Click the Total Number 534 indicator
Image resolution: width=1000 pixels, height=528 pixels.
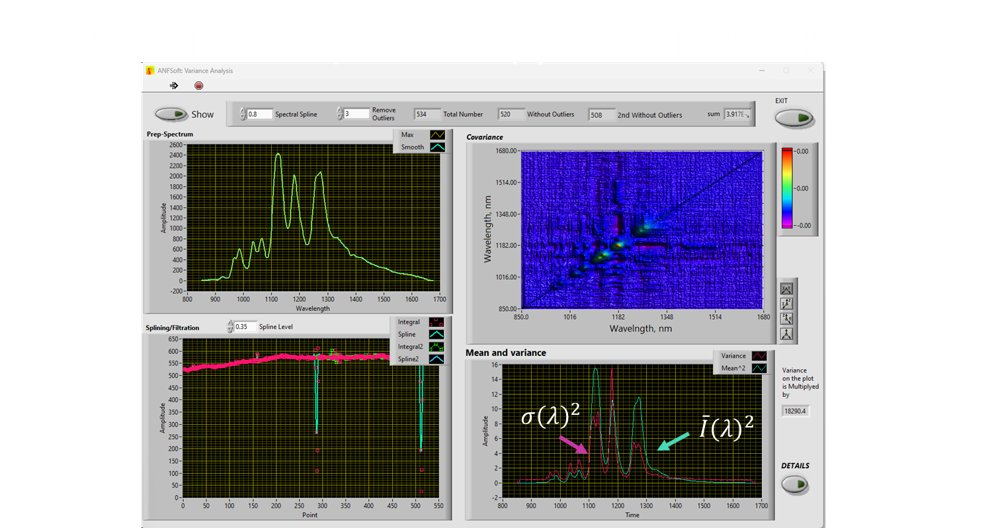(426, 114)
